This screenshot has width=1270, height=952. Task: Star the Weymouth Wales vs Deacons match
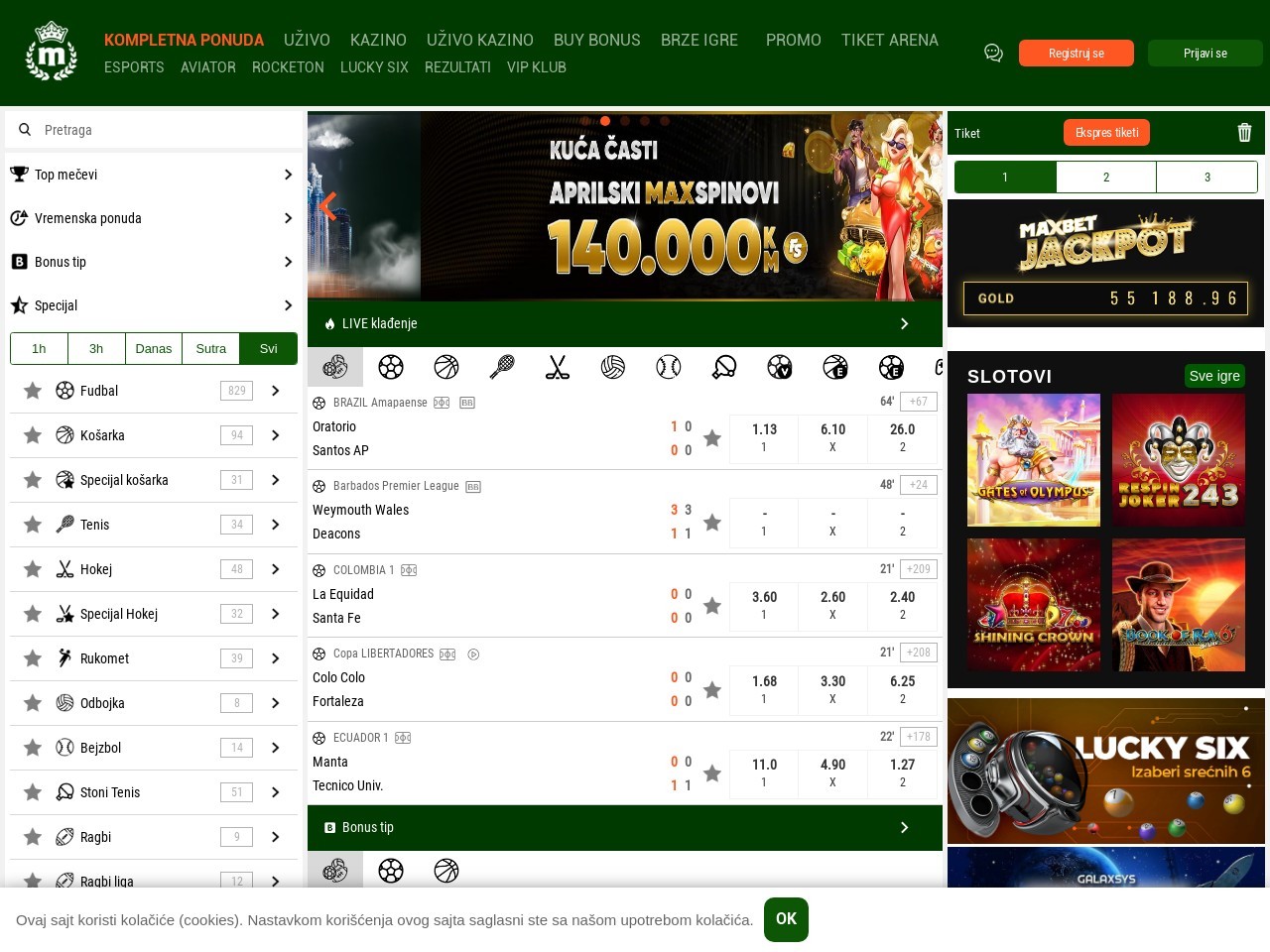click(712, 523)
